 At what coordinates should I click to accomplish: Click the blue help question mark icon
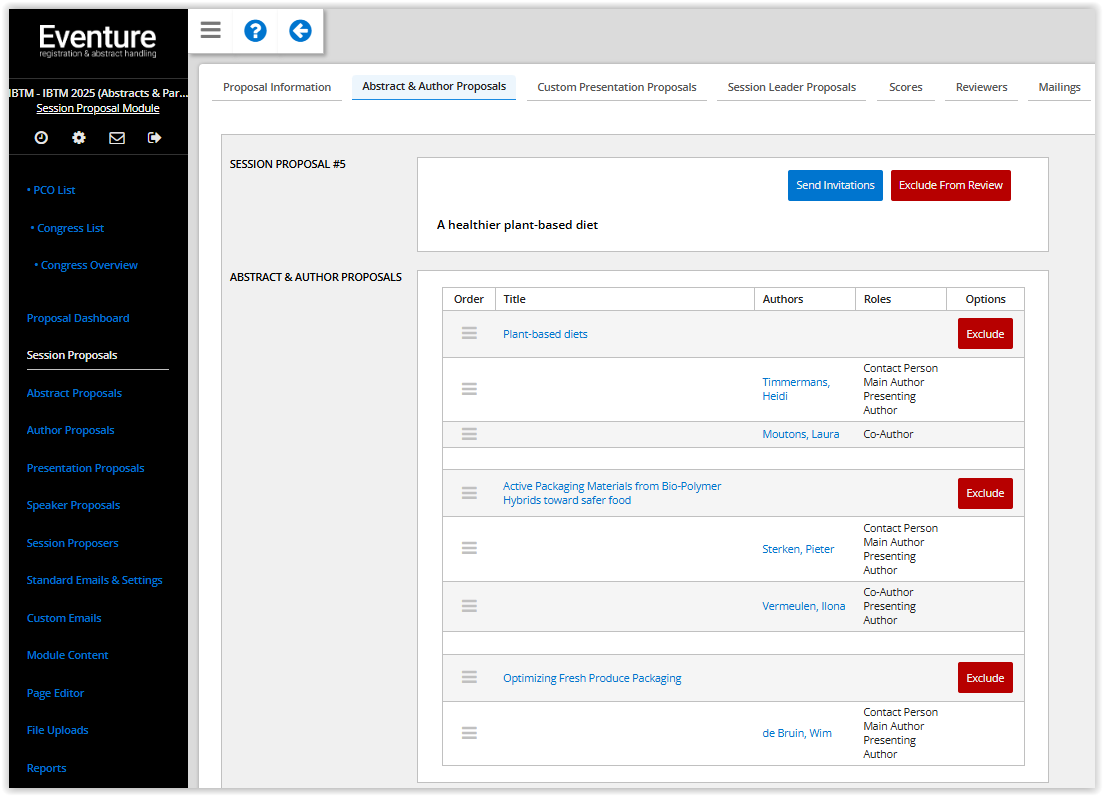tap(255, 31)
